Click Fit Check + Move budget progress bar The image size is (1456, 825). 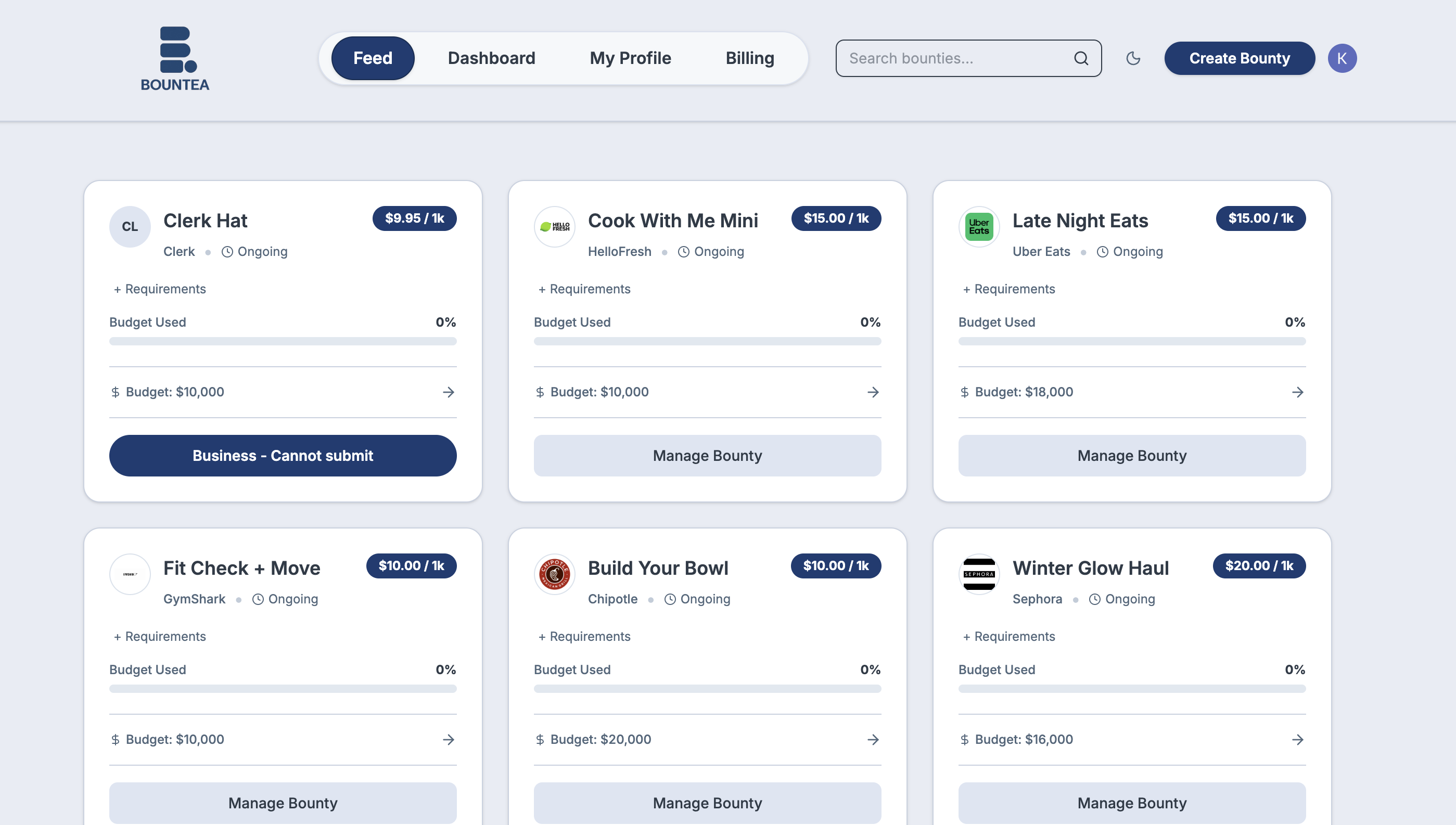(x=283, y=688)
